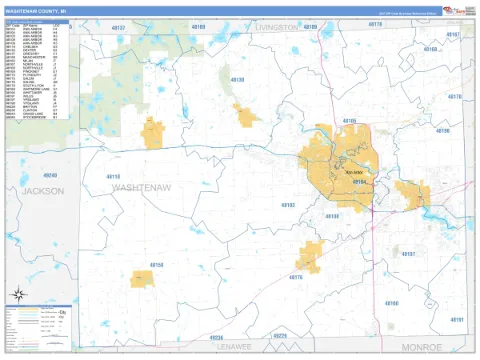480x360 pixels.
Task: Click the MONROE county name
Action: [422, 348]
